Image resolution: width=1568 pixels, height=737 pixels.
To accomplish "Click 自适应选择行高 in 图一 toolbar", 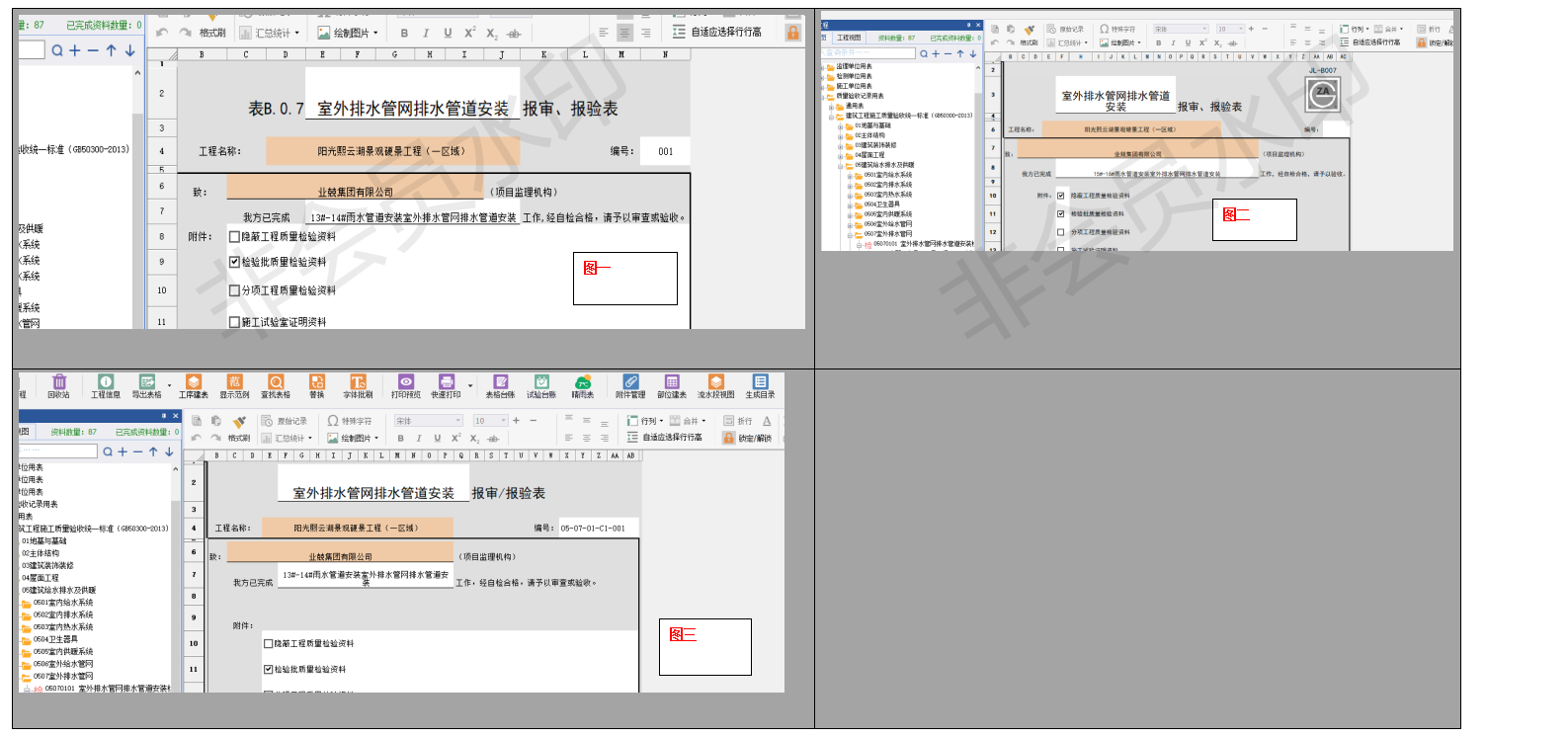I will [717, 33].
